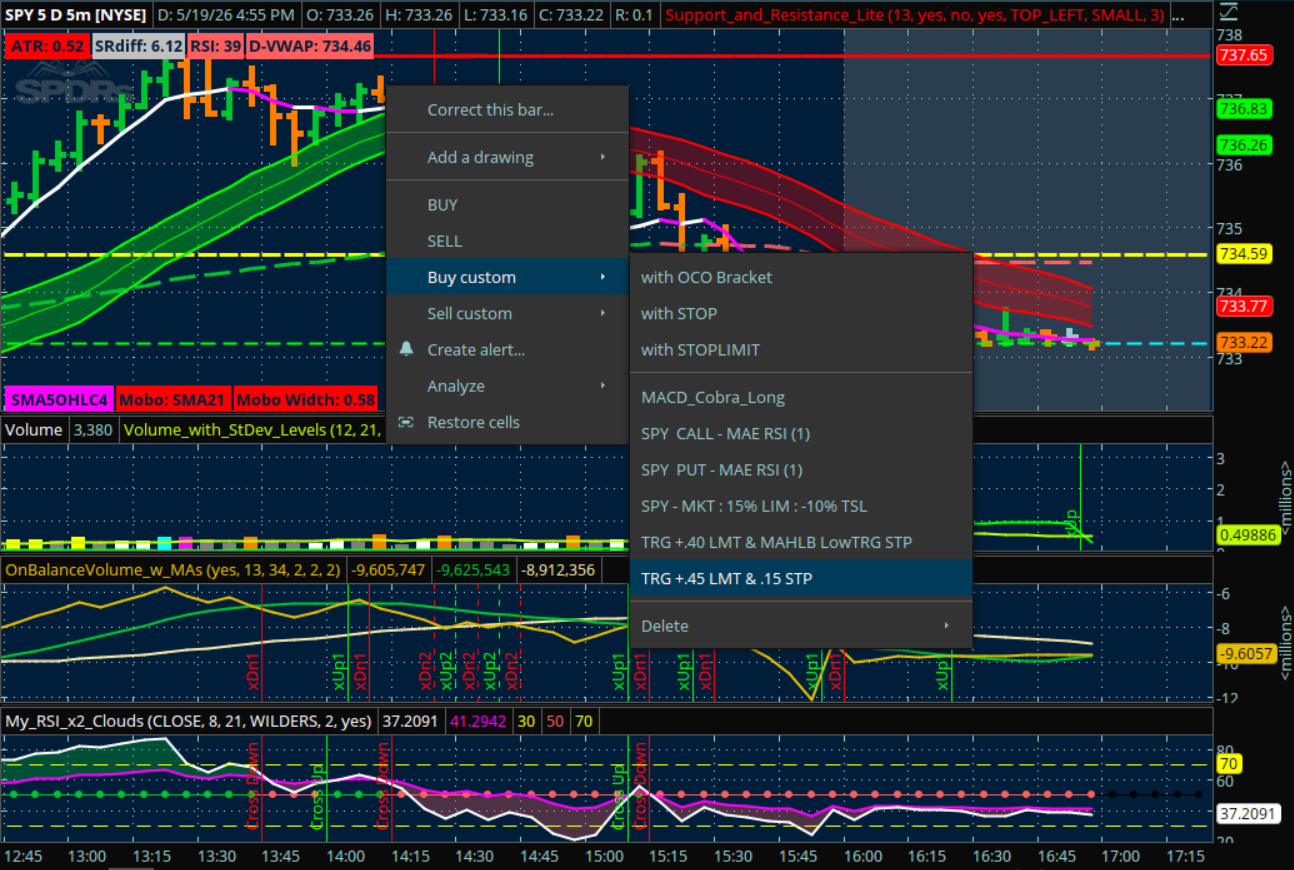Click the ATR: 0.52 chart label

pos(47,46)
